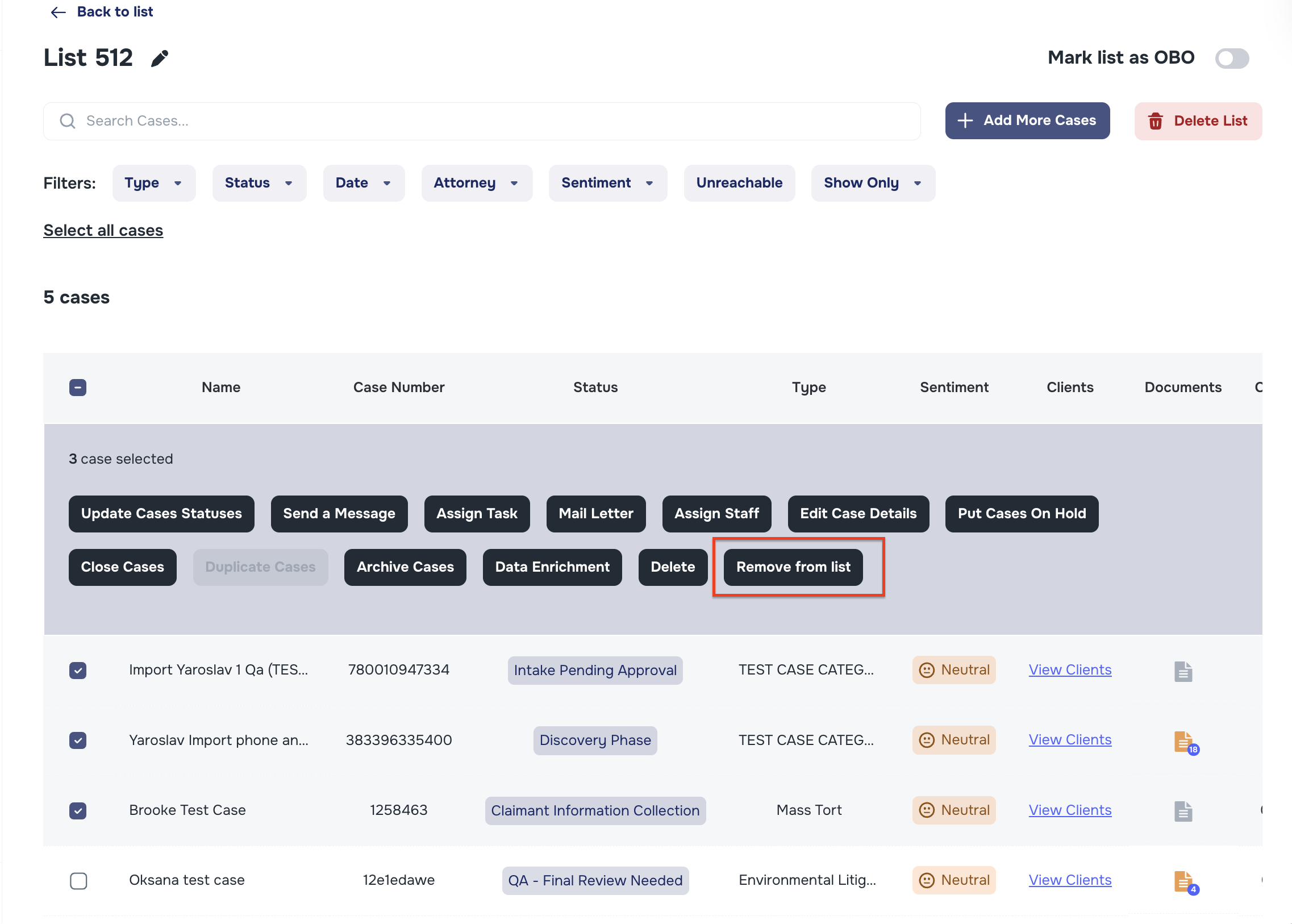The image size is (1292, 924).
Task: Open the Type filter dropdown
Action: (153, 182)
